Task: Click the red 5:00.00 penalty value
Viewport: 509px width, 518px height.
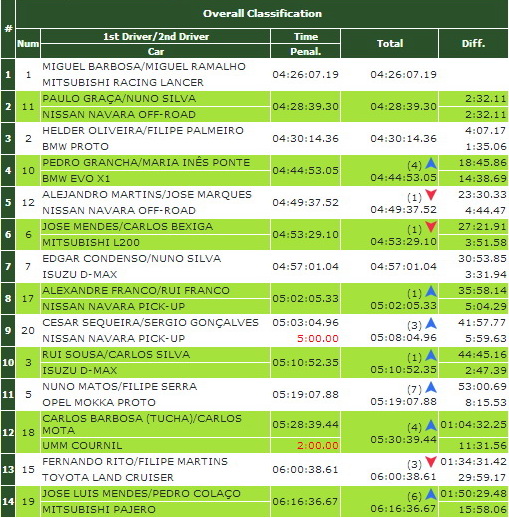Action: pyautogui.click(x=318, y=338)
